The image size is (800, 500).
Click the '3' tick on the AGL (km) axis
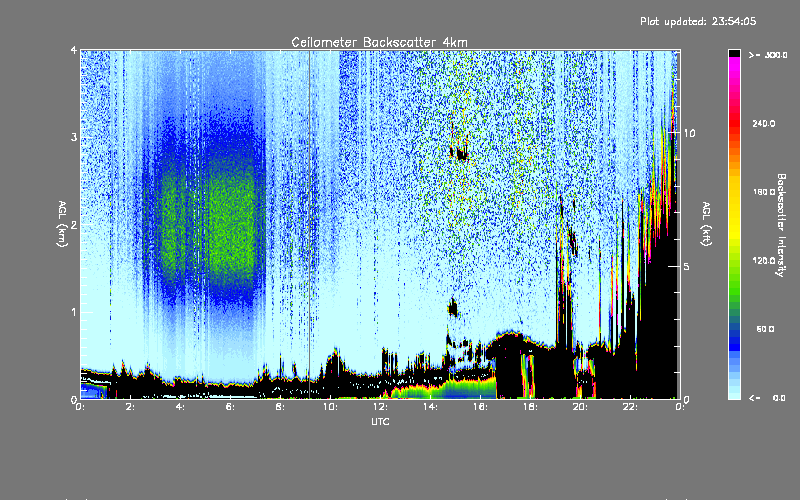74,137
